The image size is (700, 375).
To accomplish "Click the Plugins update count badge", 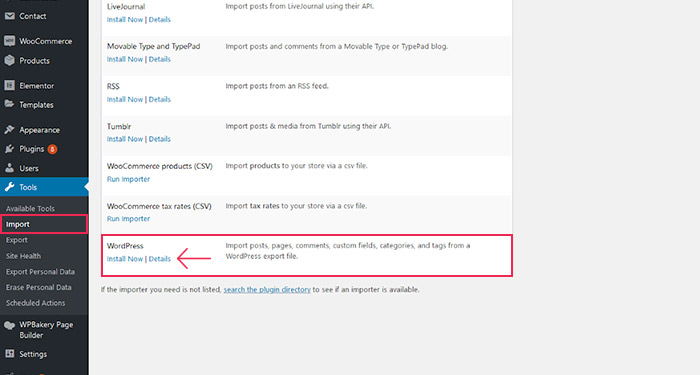I will click(52, 149).
